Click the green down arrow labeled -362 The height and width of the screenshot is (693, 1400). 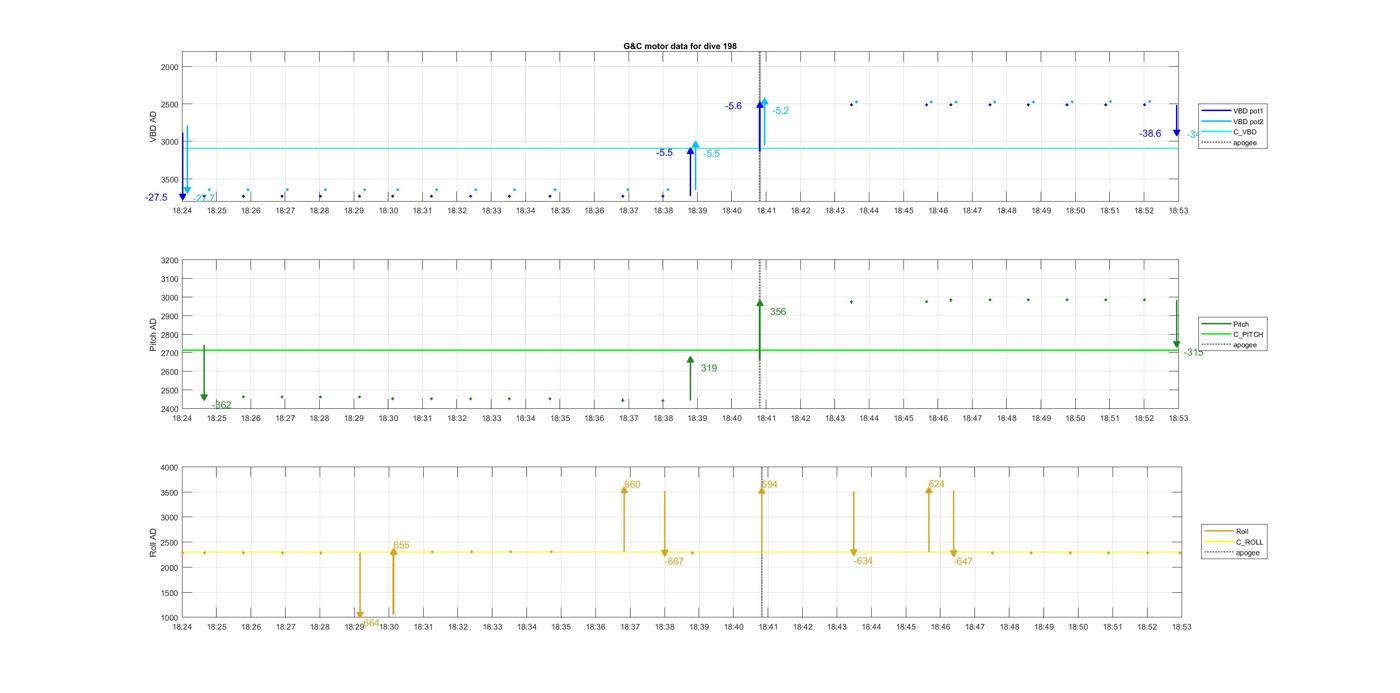[204, 373]
